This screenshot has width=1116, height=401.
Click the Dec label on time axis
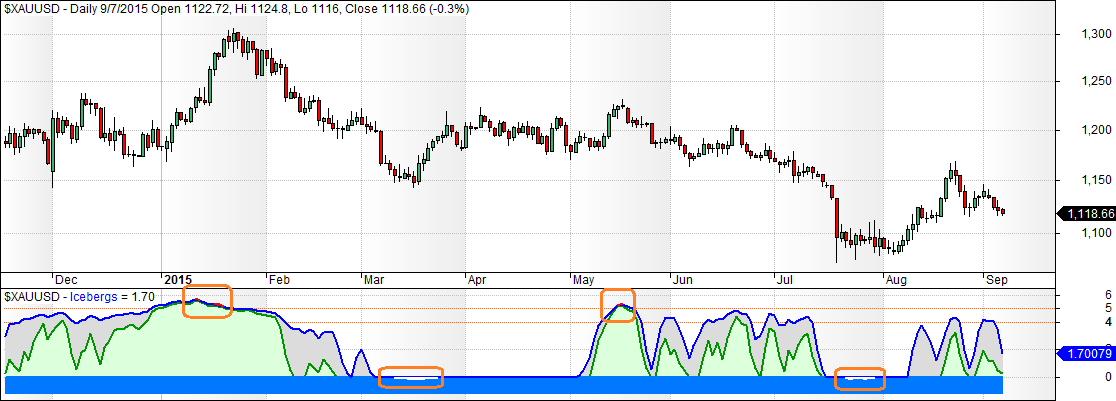pyautogui.click(x=66, y=280)
